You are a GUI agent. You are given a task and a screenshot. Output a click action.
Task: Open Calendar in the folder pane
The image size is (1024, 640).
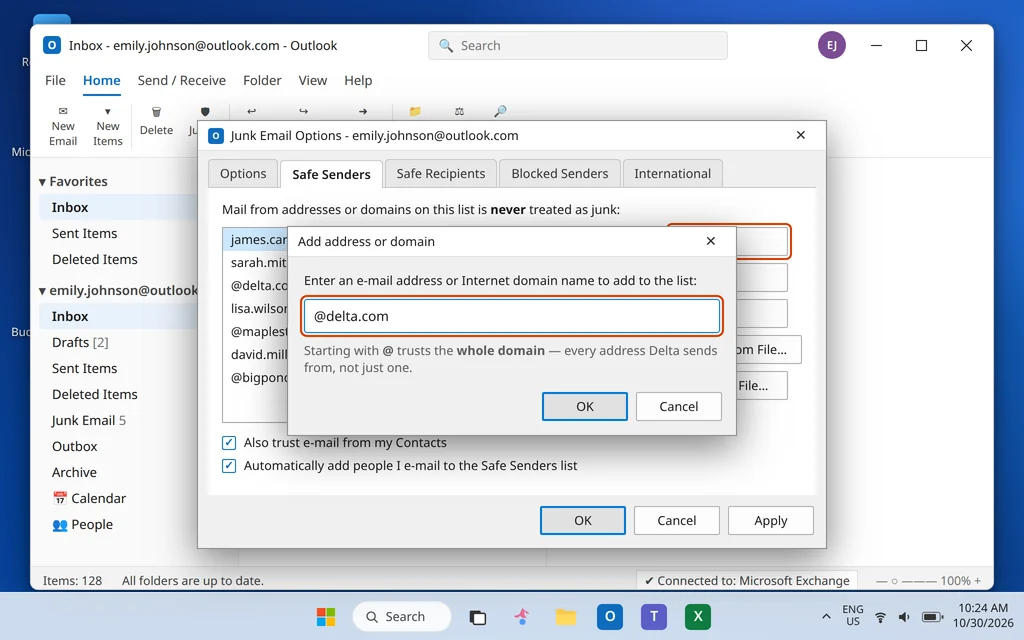pyautogui.click(x=89, y=498)
